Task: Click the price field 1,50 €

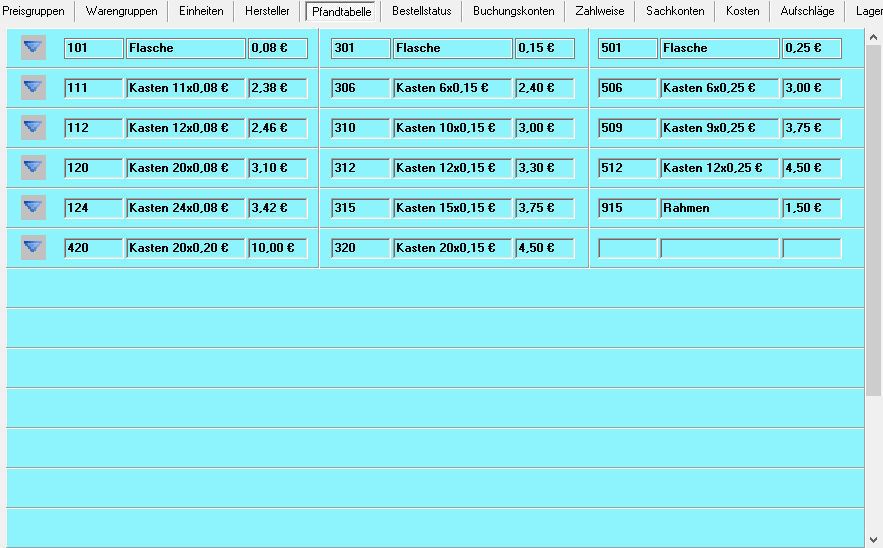Action: [812, 208]
